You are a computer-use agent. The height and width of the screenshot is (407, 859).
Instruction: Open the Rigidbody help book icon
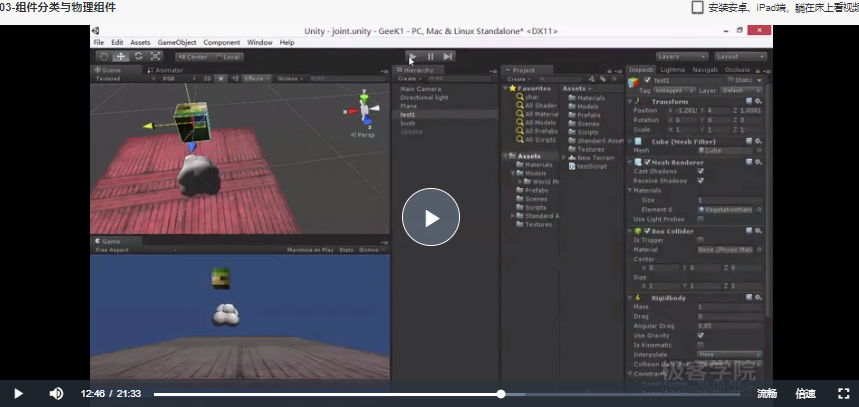(749, 297)
